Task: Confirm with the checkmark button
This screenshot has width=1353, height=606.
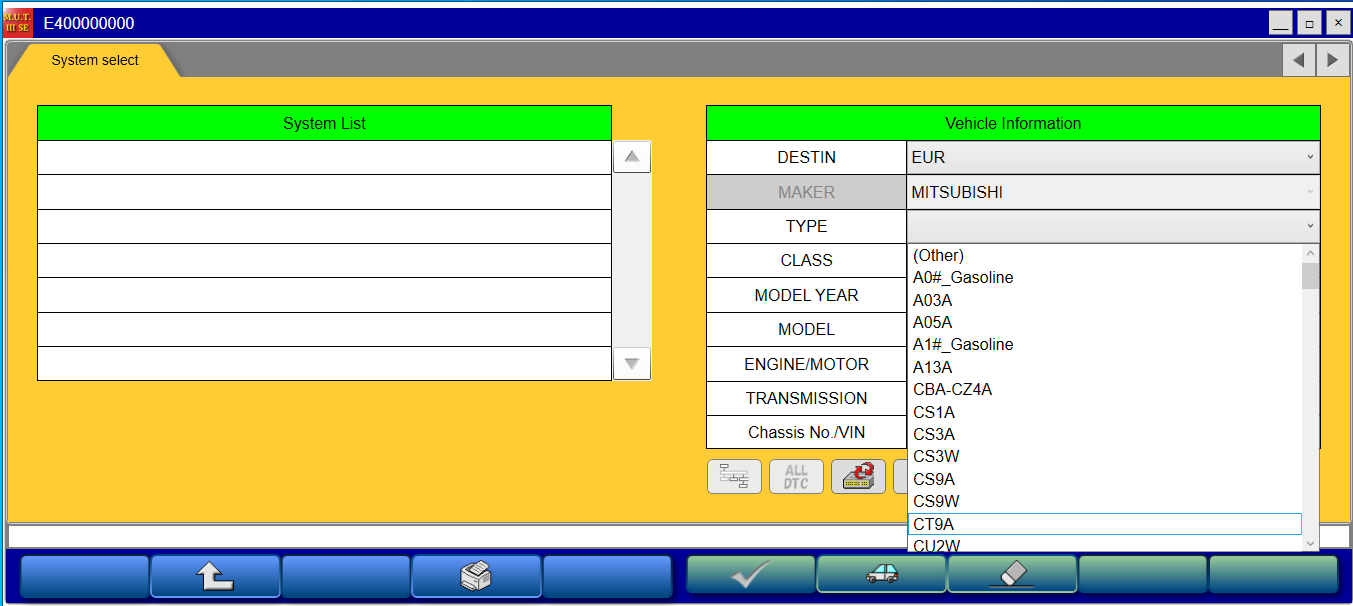Action: coord(751,576)
